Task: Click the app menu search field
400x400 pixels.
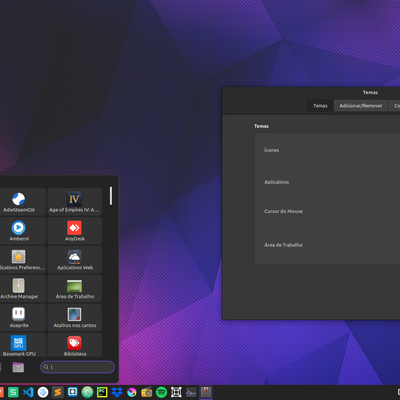Action: coord(78,367)
